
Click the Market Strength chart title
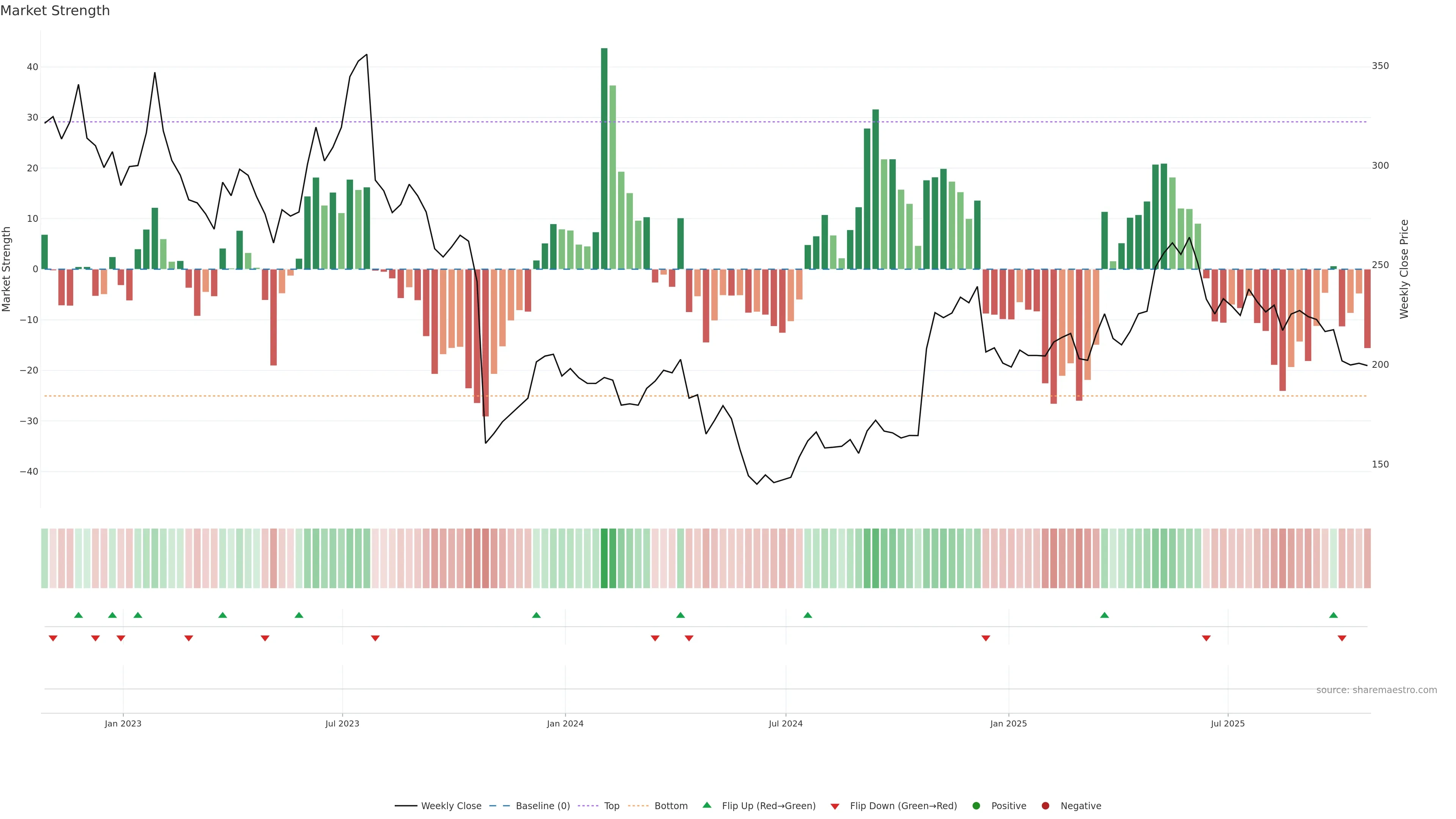[x=55, y=11]
